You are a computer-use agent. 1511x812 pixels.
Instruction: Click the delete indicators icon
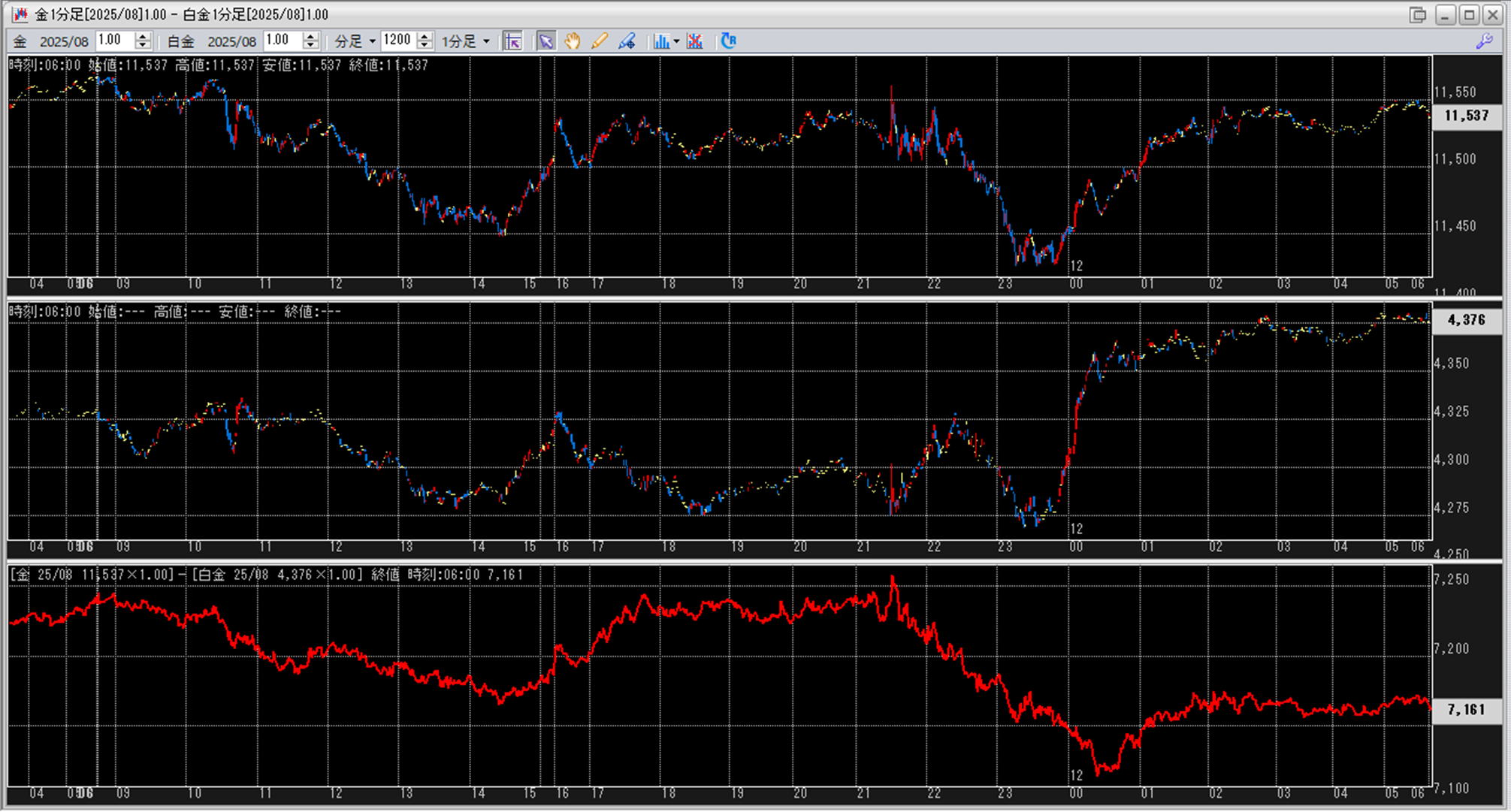(x=695, y=41)
